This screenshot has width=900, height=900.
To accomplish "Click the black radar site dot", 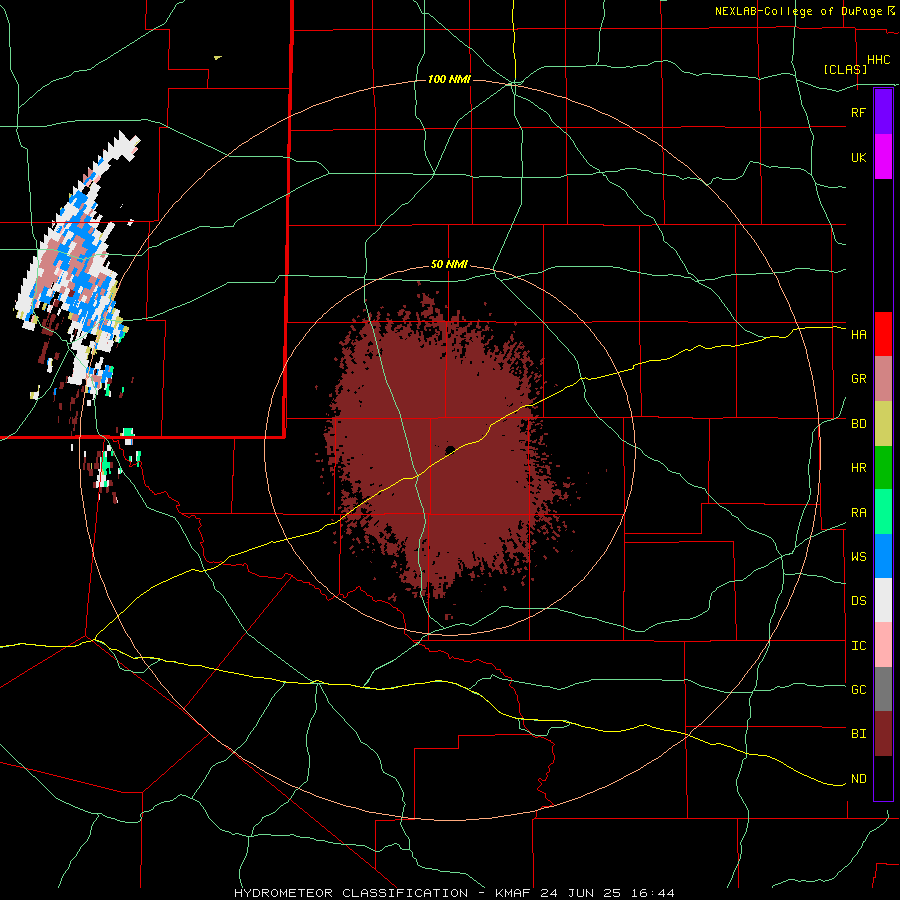I will (450, 449).
